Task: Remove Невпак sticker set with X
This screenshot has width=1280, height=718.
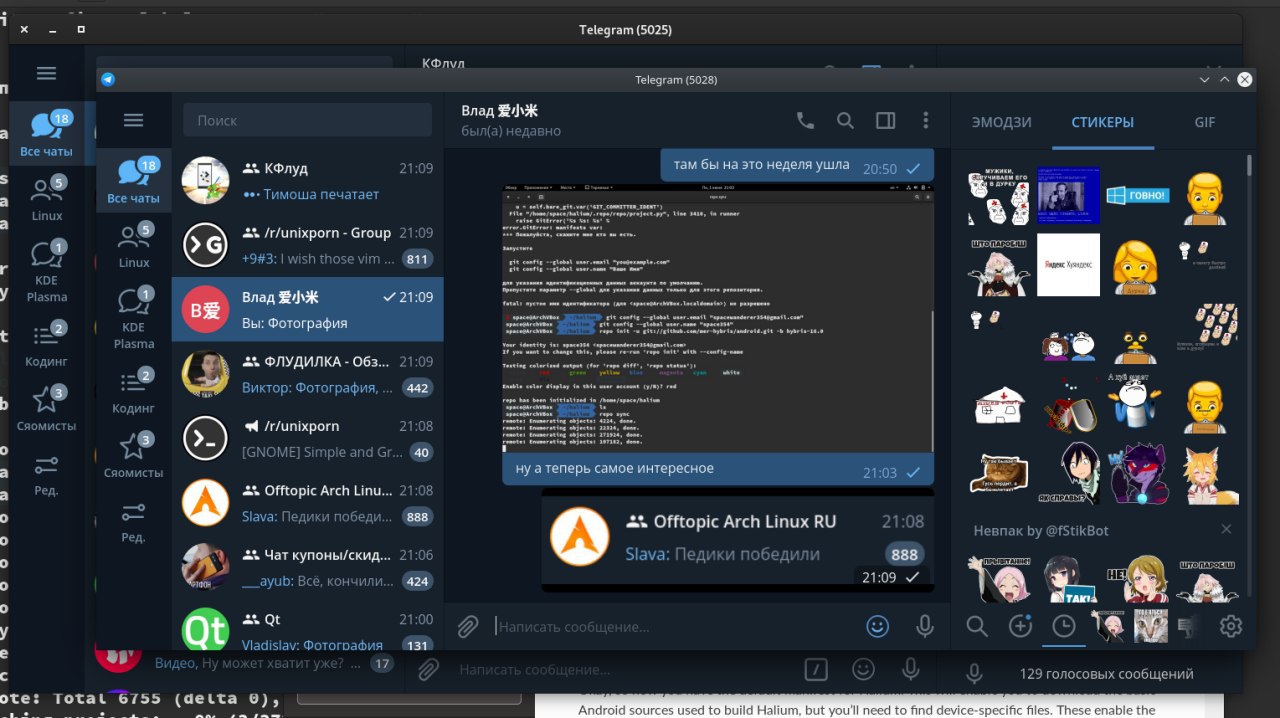Action: pyautogui.click(x=1227, y=529)
